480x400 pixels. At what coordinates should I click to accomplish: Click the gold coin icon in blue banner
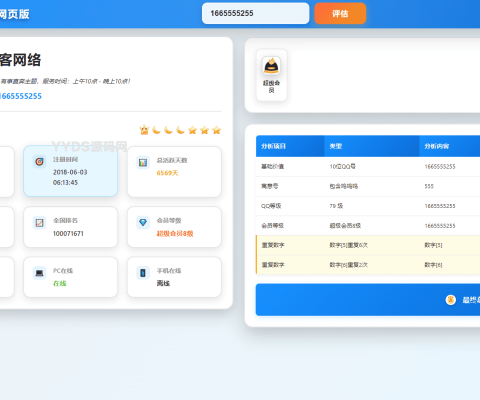click(451, 300)
